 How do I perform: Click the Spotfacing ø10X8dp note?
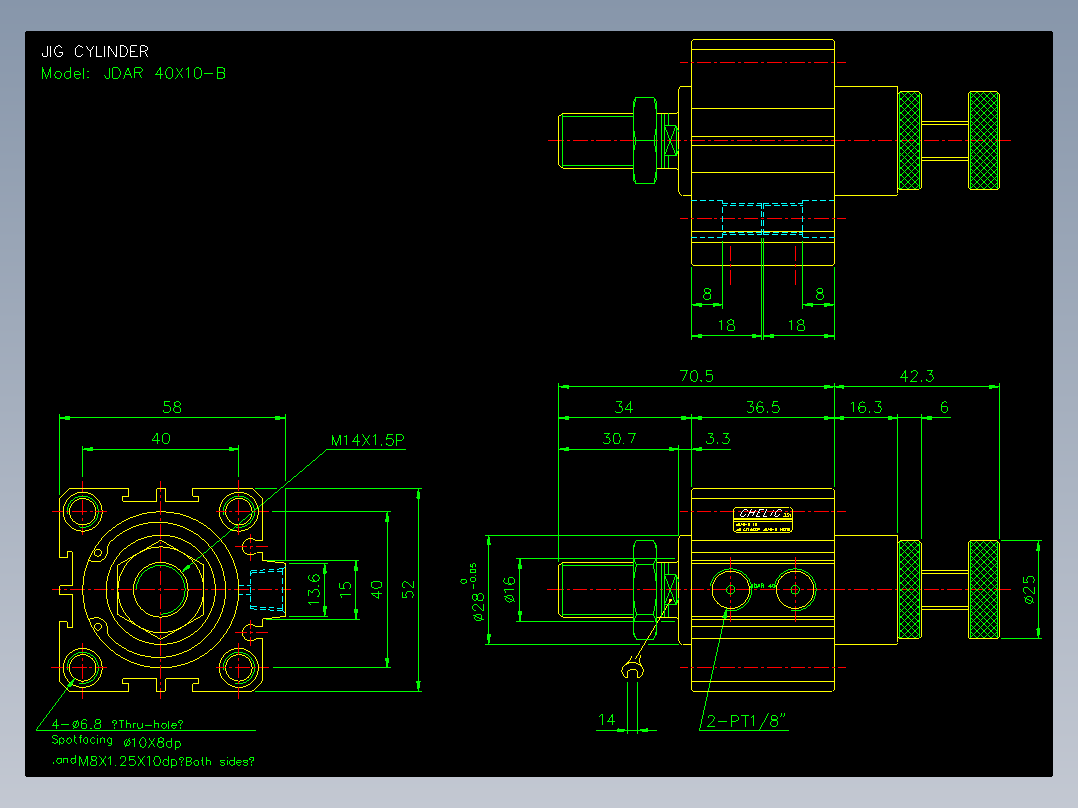116,741
